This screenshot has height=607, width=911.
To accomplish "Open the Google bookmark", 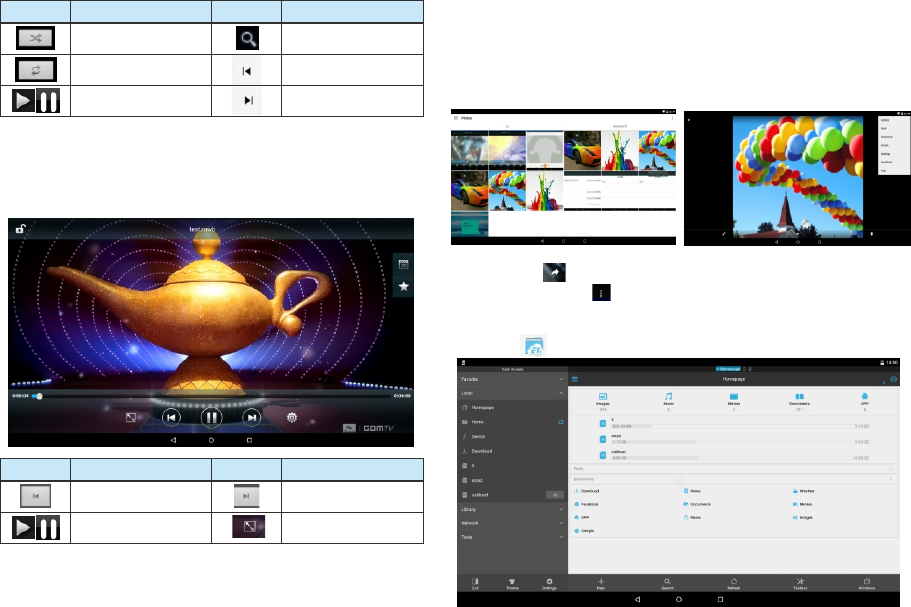I will coord(584,531).
